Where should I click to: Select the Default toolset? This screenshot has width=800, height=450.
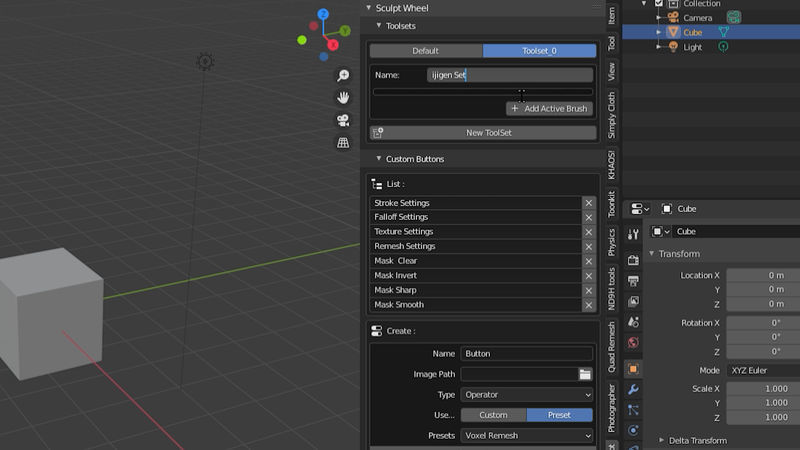tap(426, 51)
